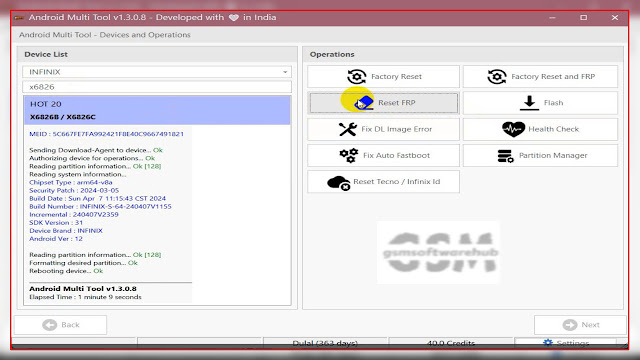Maximize the Android Multi Tool window
640x360 pixels.
point(584,18)
